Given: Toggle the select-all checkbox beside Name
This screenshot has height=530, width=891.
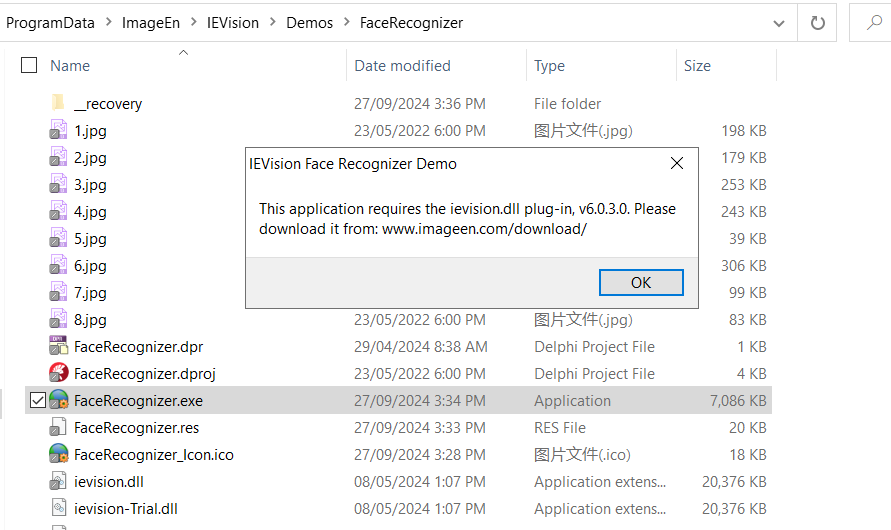Looking at the screenshot, I should coord(29,65).
